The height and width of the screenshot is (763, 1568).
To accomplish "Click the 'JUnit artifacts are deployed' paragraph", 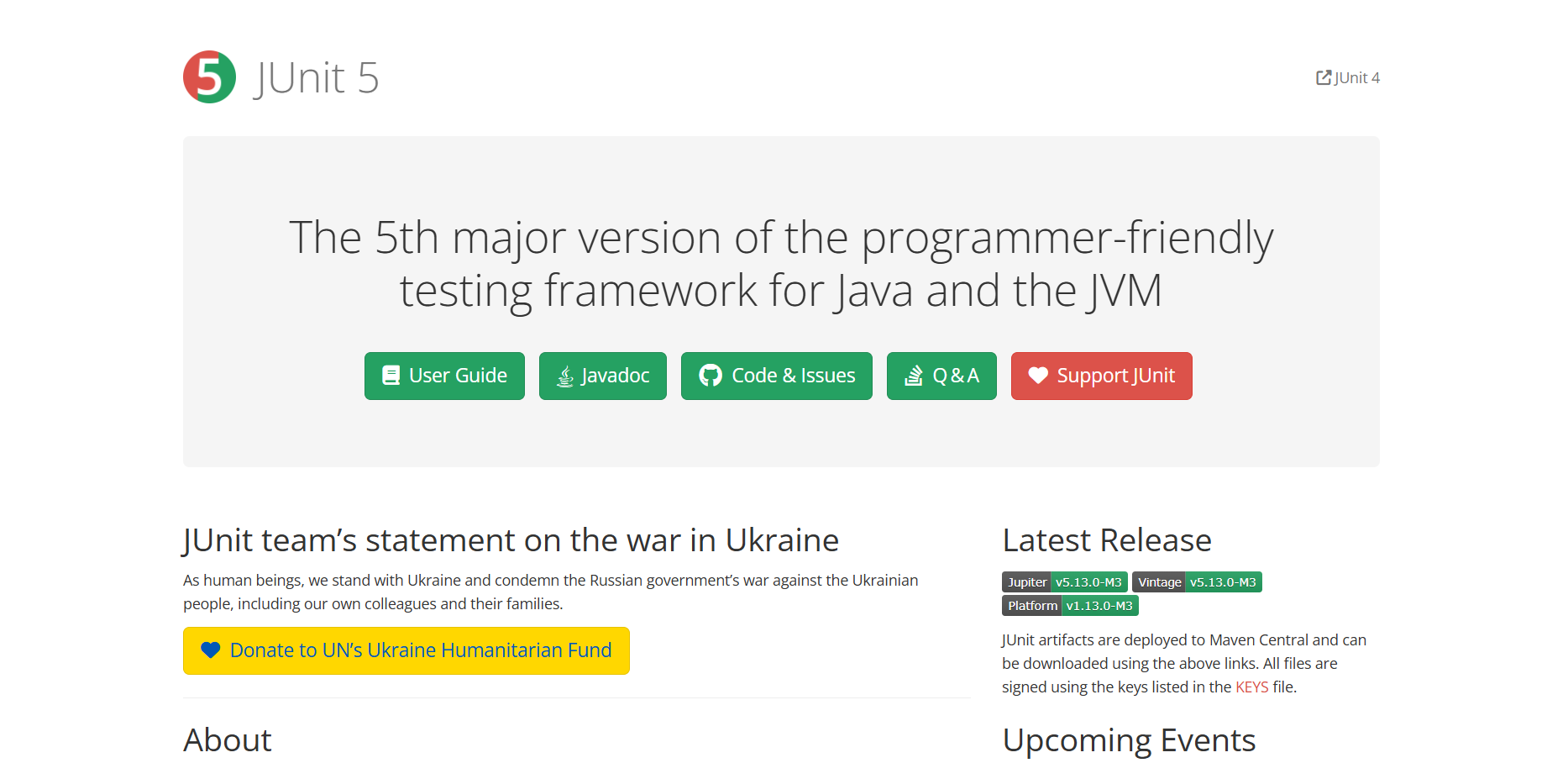I will tap(1184, 664).
